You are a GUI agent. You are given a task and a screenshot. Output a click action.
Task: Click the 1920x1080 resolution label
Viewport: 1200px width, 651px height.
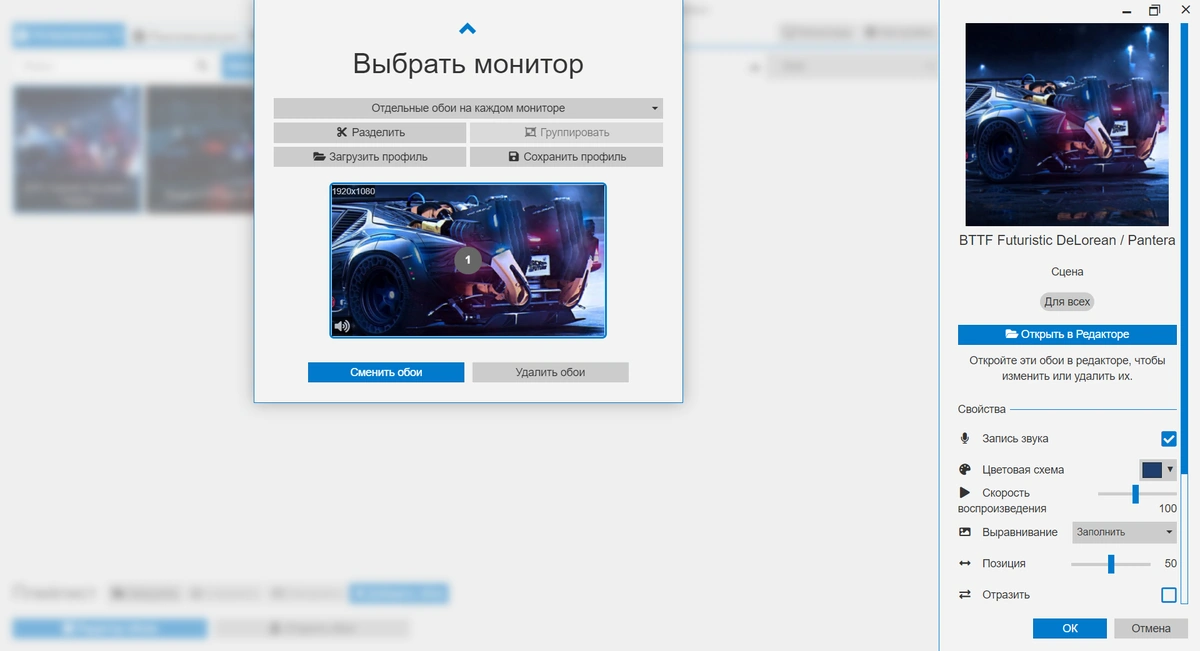354,191
